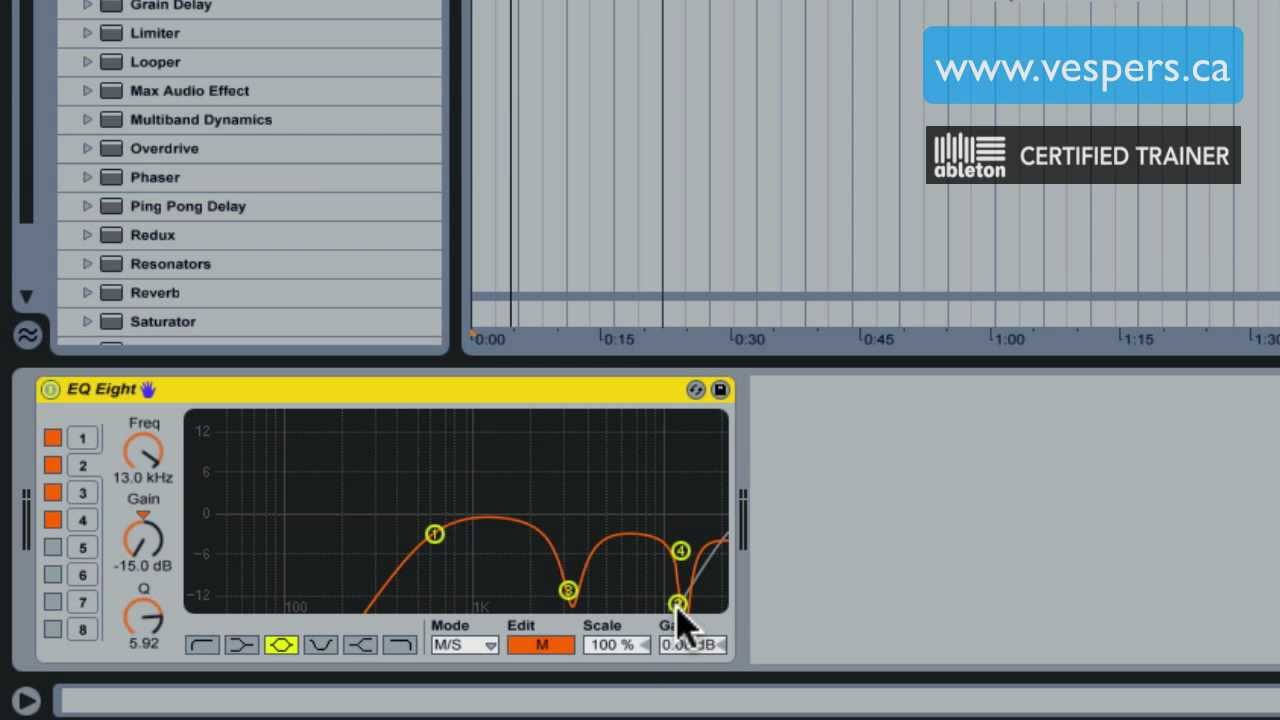Click the EQ Eight save preset icon
Screen dimensions: 1280x720
click(x=720, y=390)
